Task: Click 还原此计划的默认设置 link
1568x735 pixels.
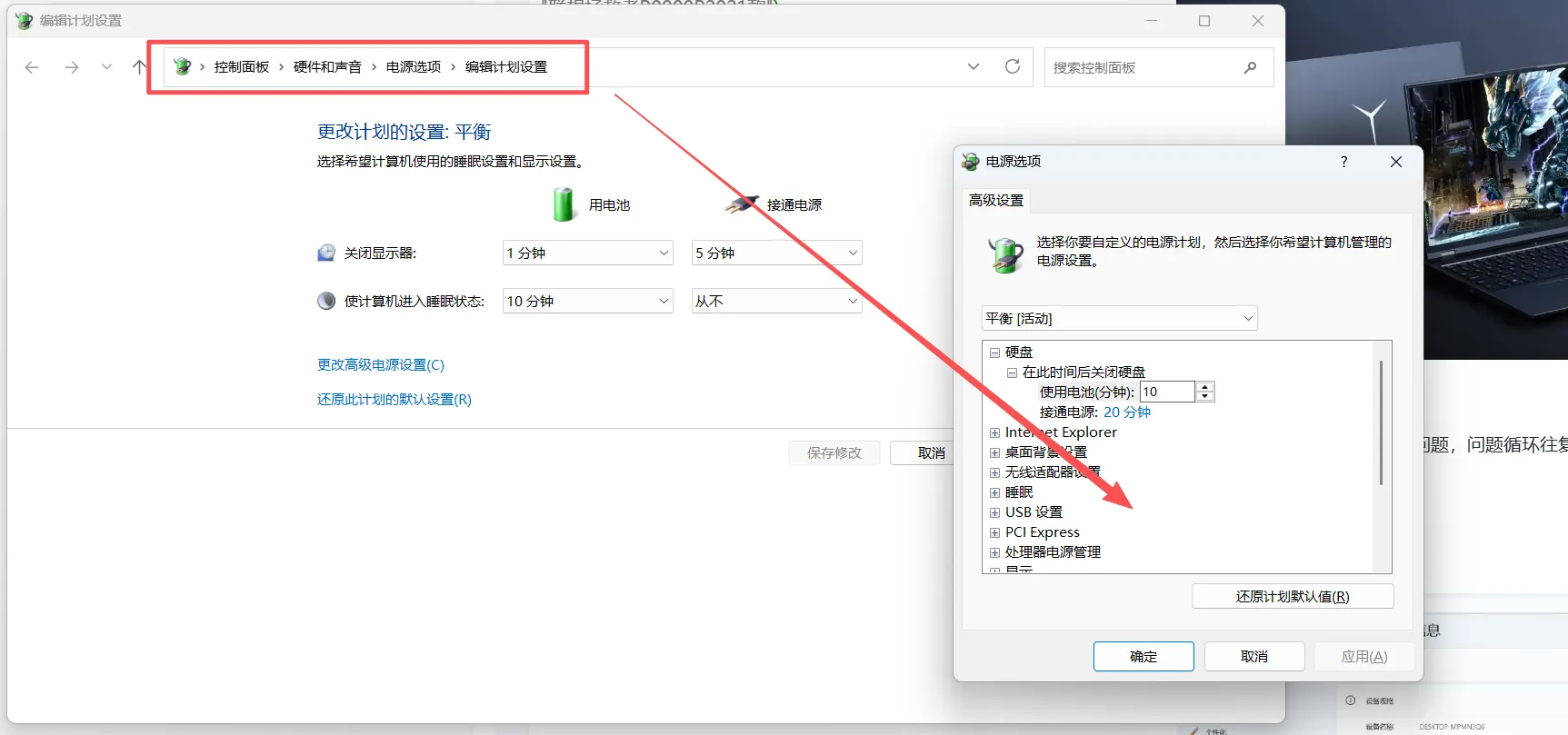Action: pyautogui.click(x=394, y=400)
